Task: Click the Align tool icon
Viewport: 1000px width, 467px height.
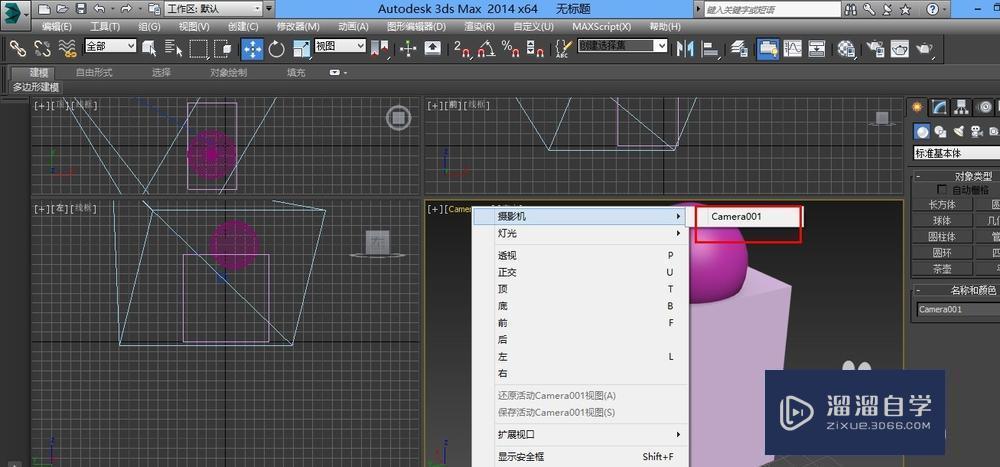Action: coord(710,48)
